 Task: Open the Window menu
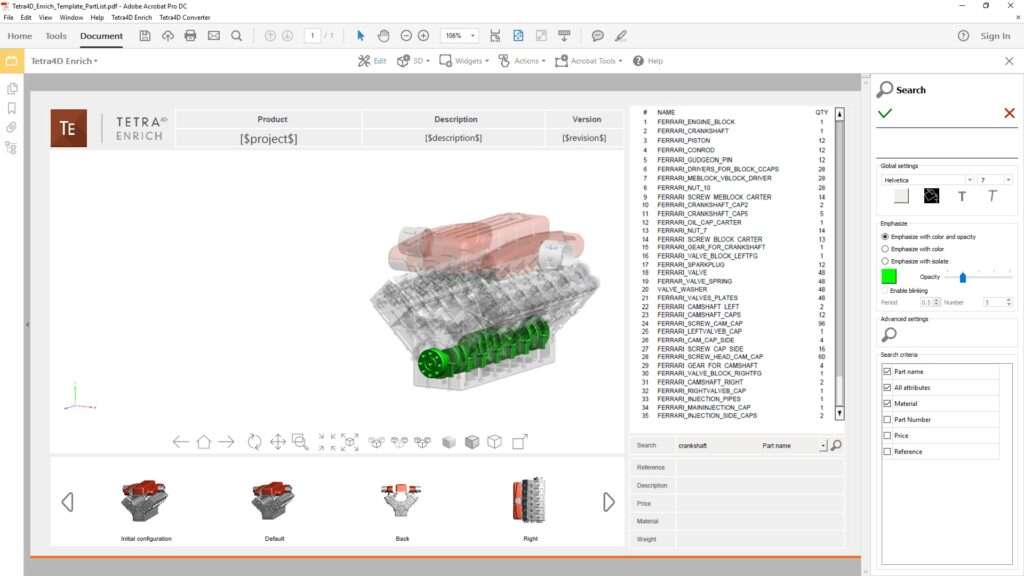click(71, 18)
